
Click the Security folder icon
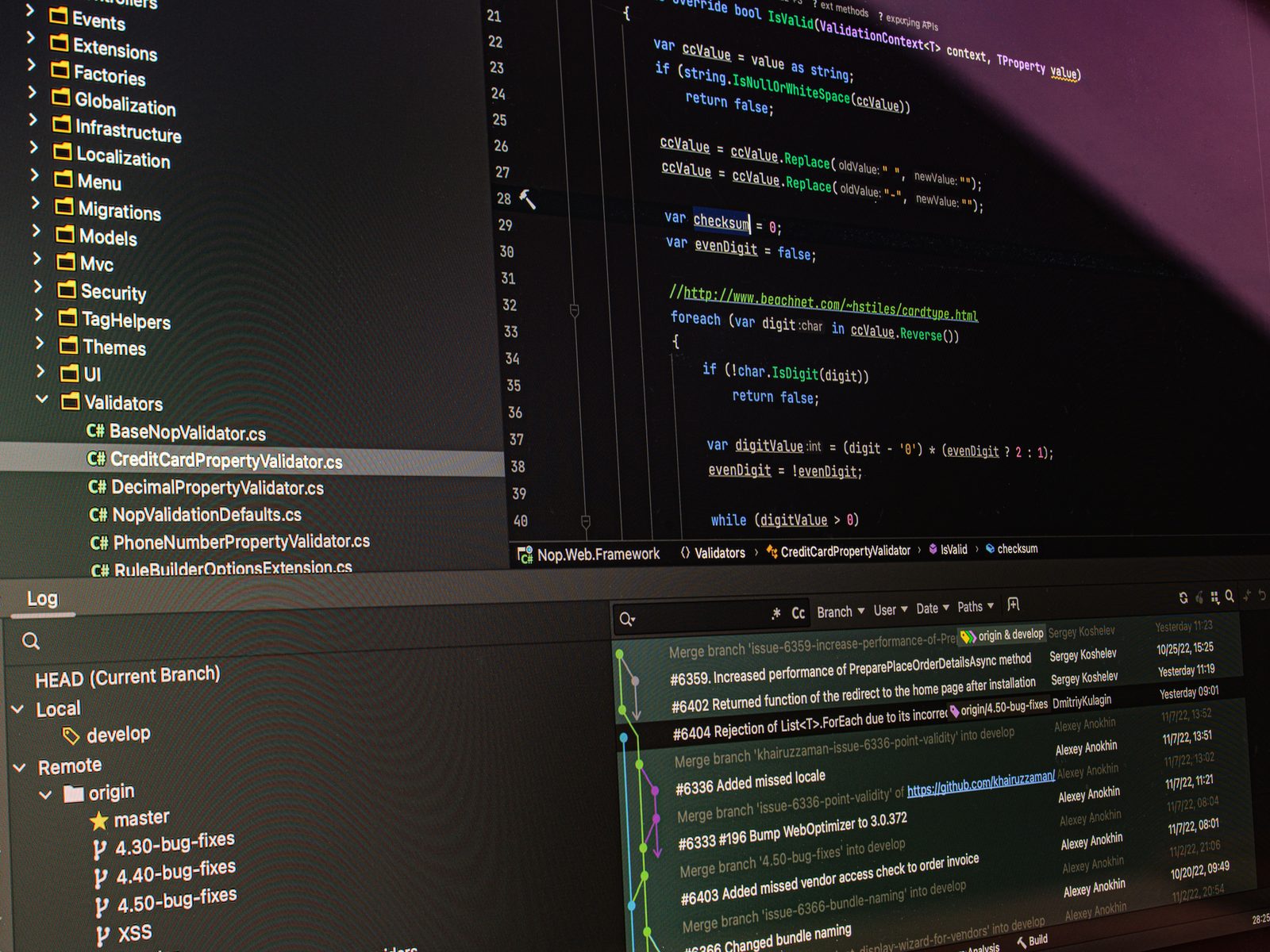click(x=67, y=290)
